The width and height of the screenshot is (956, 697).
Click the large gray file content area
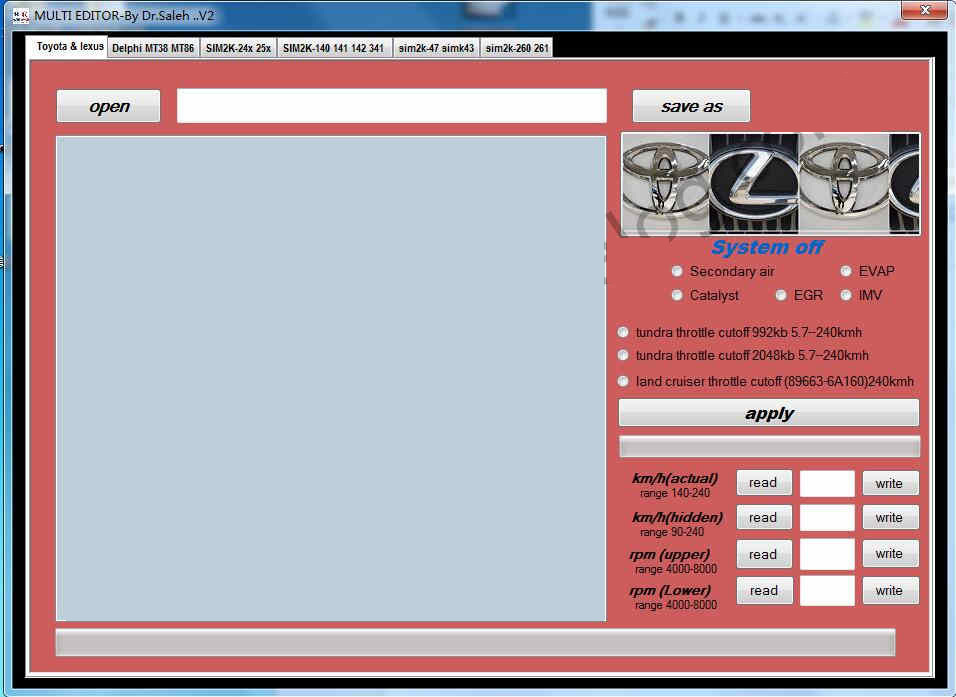click(x=331, y=379)
